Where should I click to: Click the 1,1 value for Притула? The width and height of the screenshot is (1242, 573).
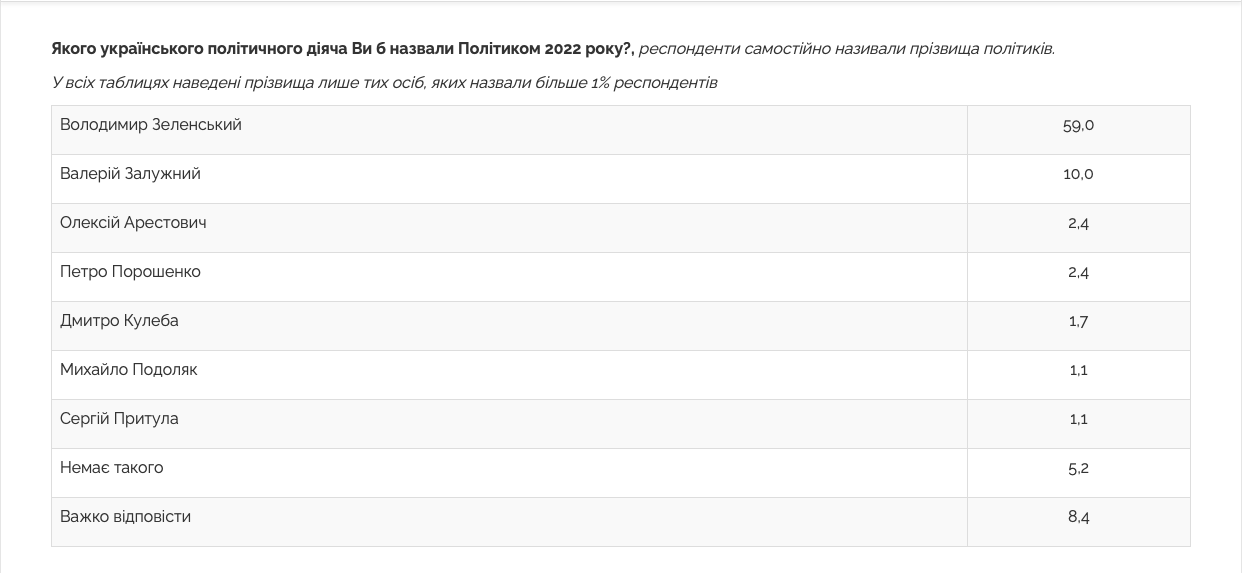[1078, 419]
